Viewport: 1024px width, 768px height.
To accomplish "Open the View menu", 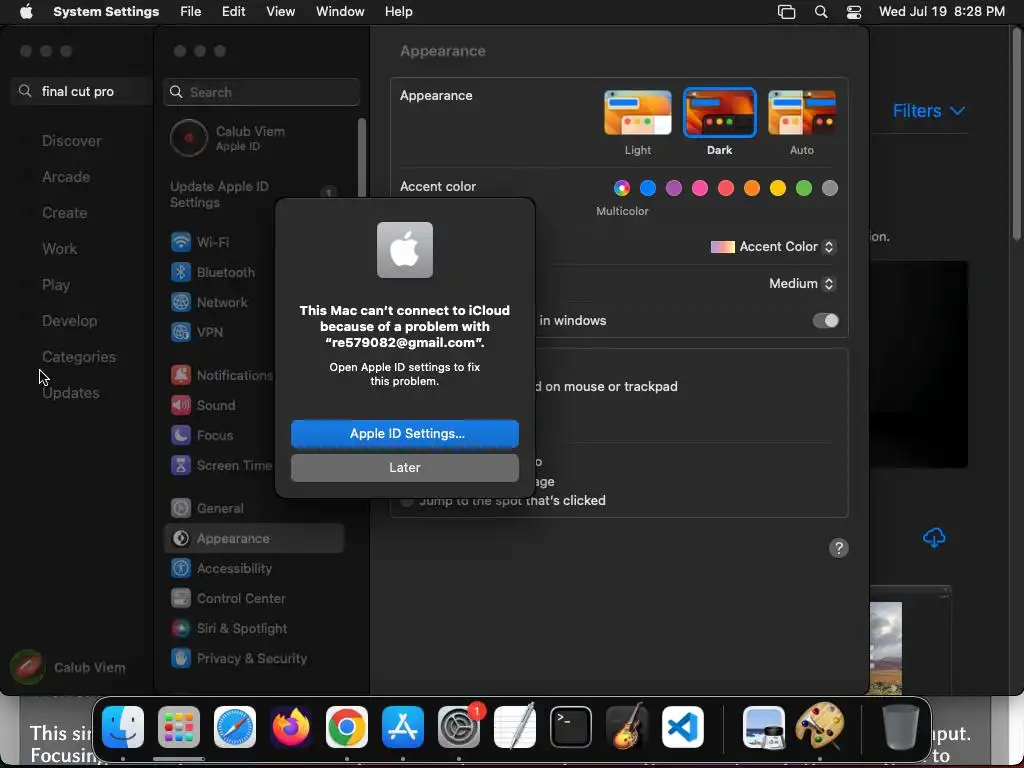I will (281, 12).
